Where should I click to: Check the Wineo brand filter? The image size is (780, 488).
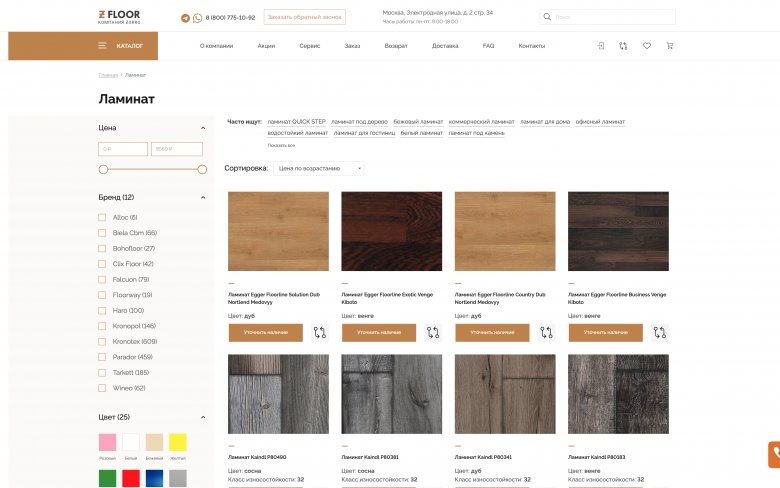coord(102,388)
